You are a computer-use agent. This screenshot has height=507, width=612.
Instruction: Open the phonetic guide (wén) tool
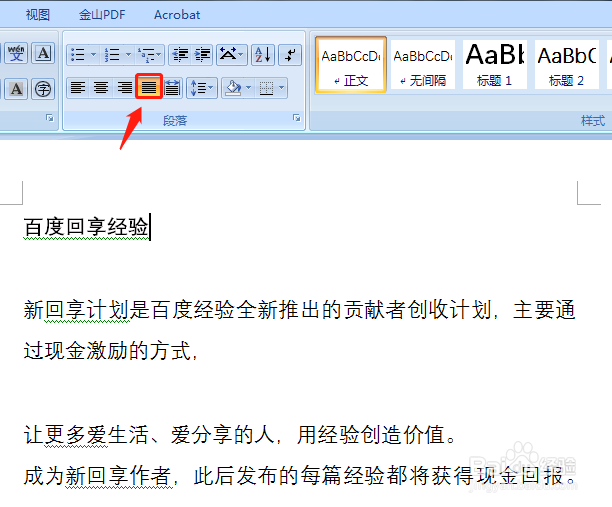click(x=17, y=53)
